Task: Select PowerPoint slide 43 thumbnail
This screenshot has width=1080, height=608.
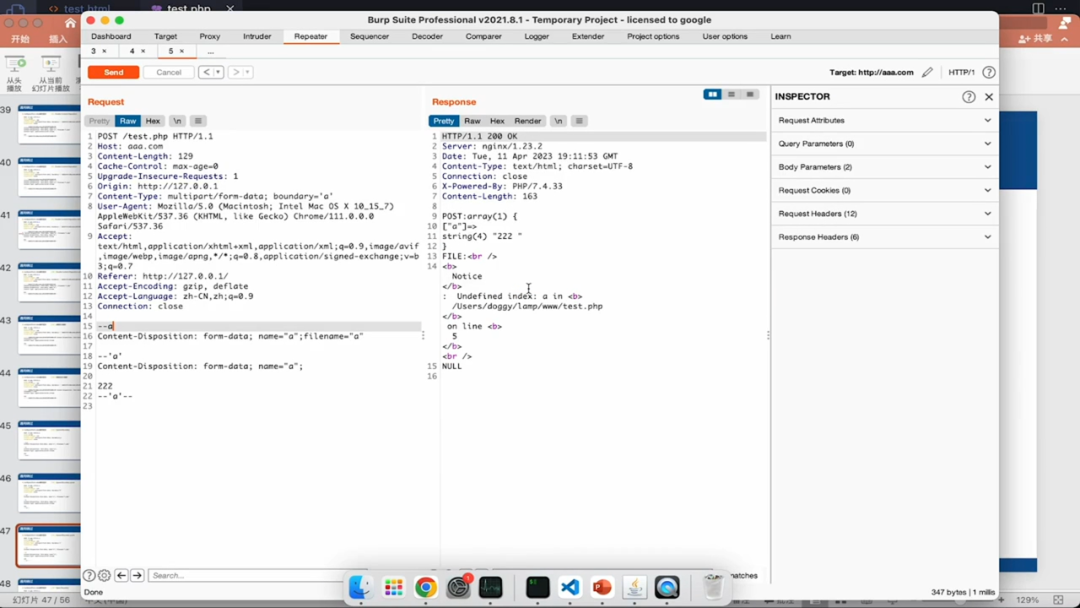Action: tap(48, 334)
